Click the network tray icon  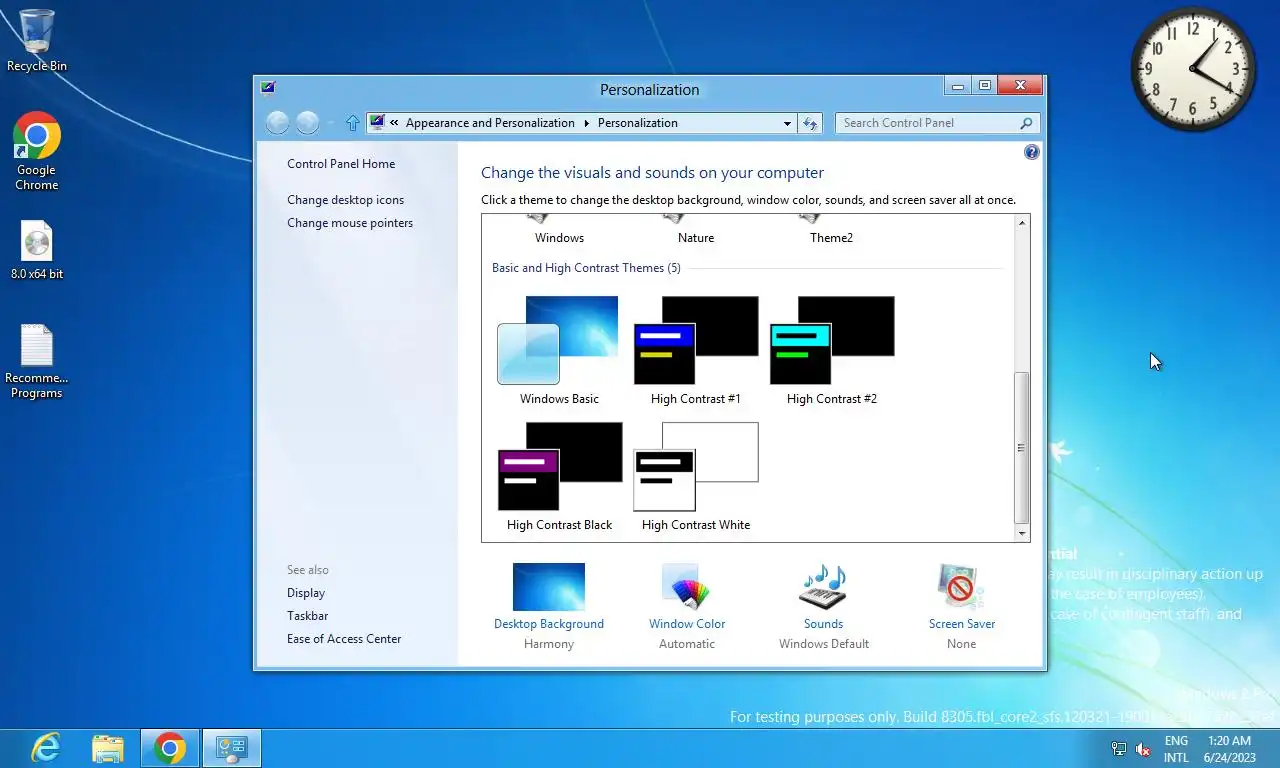click(x=1119, y=749)
